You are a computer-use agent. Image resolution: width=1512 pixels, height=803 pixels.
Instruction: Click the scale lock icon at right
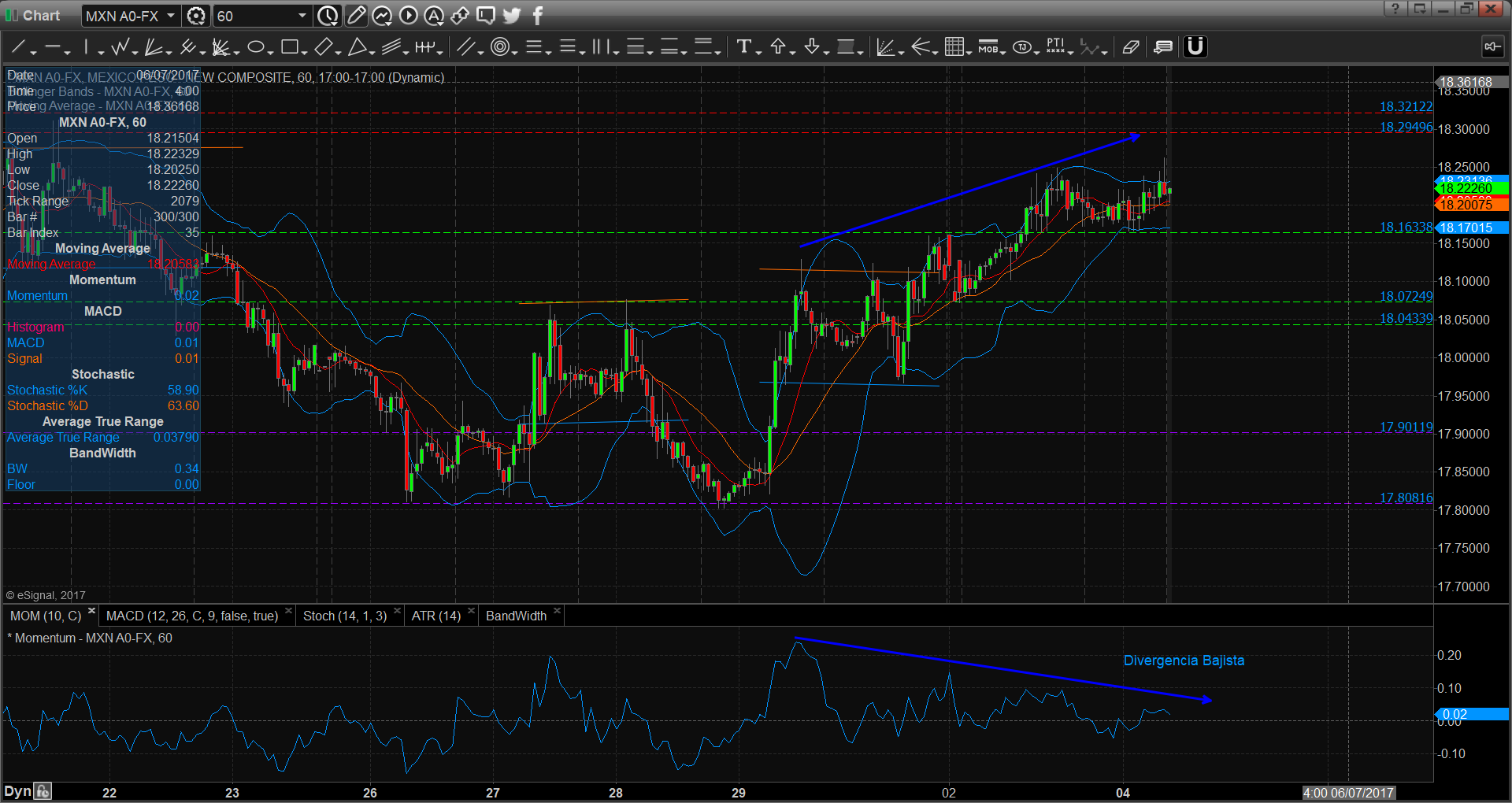pos(1492,46)
